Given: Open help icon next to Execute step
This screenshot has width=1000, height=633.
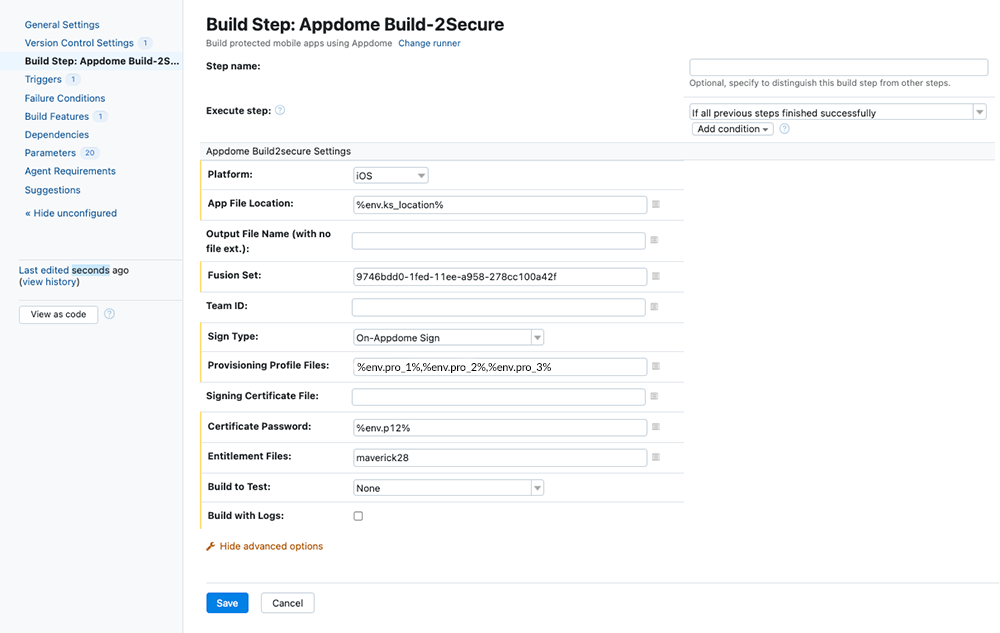Looking at the screenshot, I should pyautogui.click(x=280, y=111).
